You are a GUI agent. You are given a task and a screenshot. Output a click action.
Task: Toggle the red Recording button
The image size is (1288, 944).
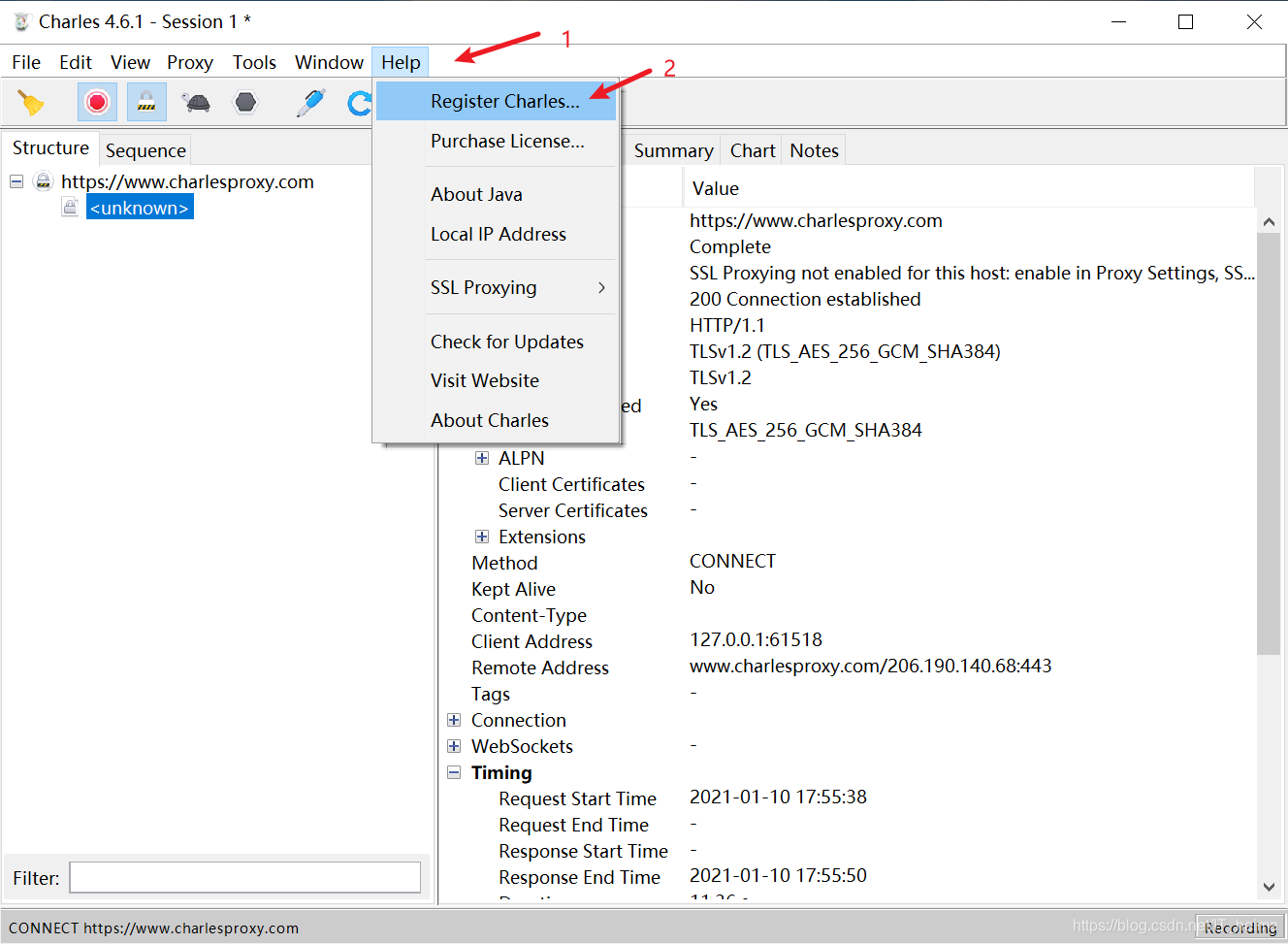coord(97,102)
